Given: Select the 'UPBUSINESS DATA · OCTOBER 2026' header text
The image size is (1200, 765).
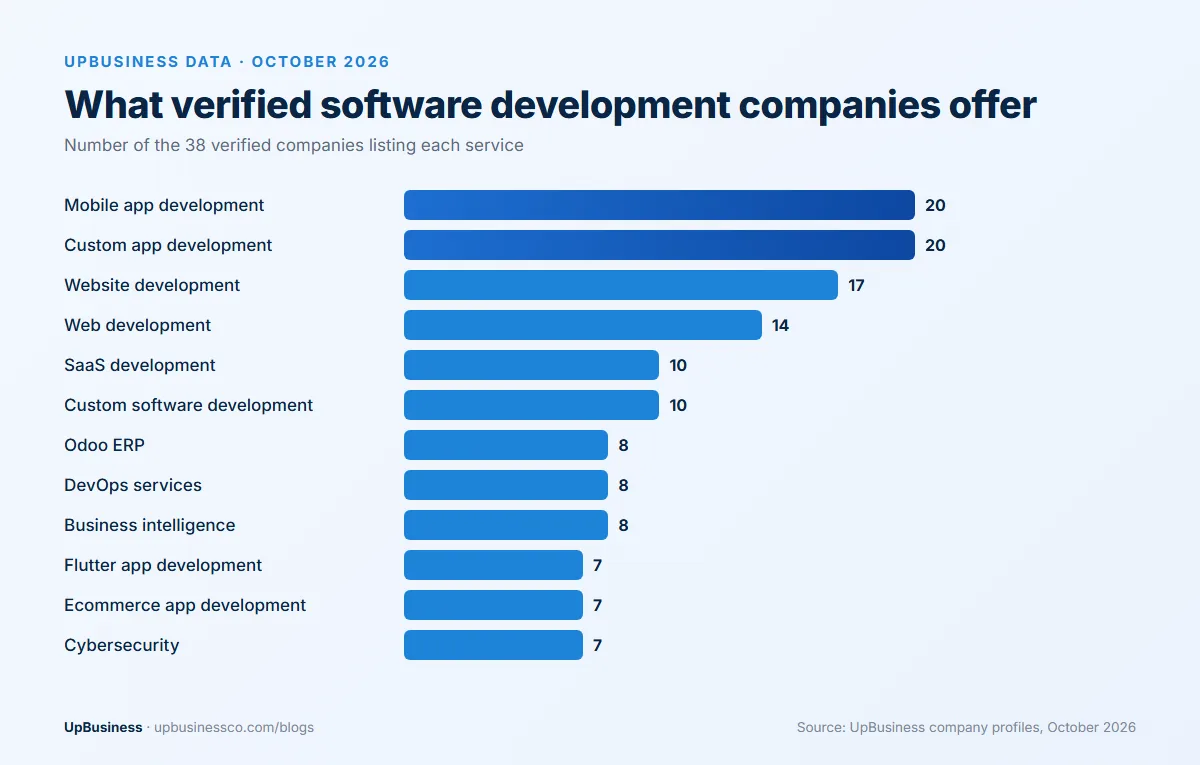Looking at the screenshot, I should [227, 62].
